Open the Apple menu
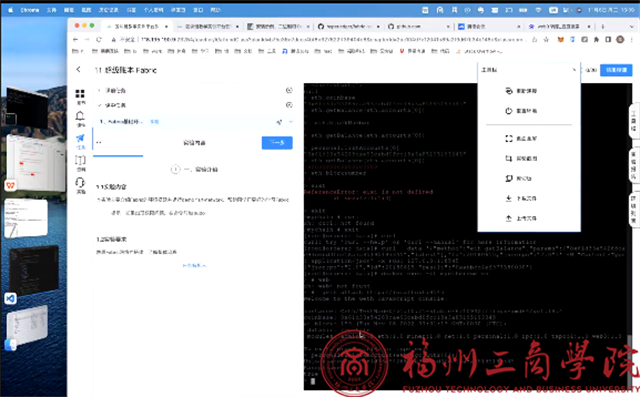 [11, 10]
